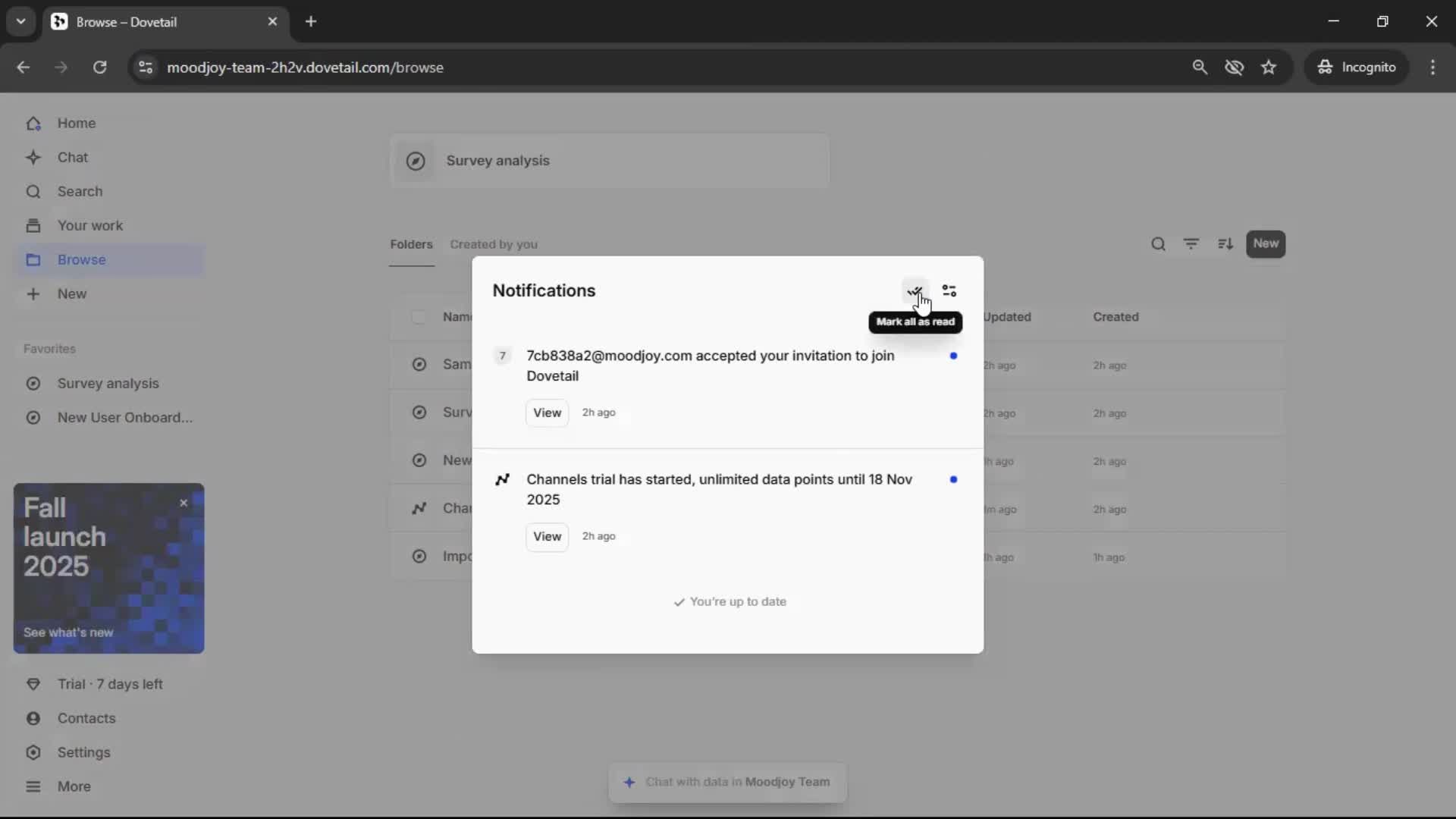Image resolution: width=1456 pixels, height=819 pixels.
Task: Mark invitation notification's blue unread dot
Action: 953,356
